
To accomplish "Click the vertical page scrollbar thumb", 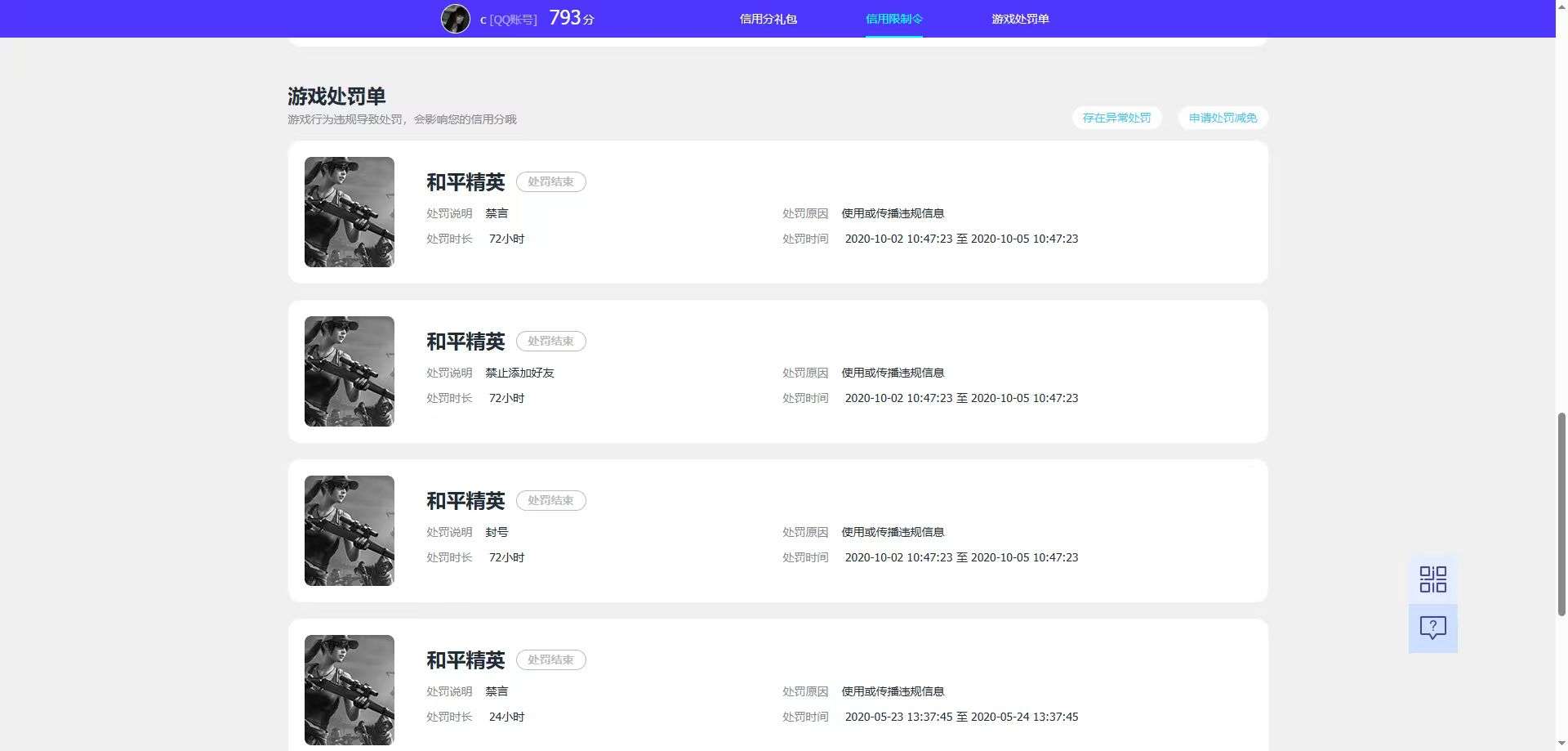I will click(1561, 514).
